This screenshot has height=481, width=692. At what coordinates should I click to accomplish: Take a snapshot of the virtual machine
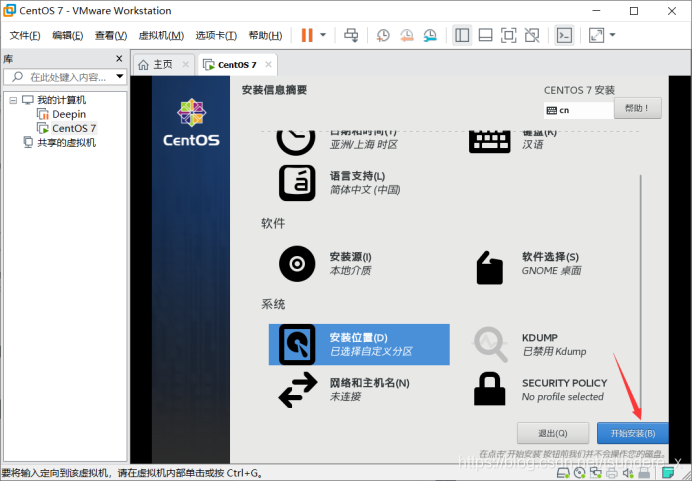383,35
